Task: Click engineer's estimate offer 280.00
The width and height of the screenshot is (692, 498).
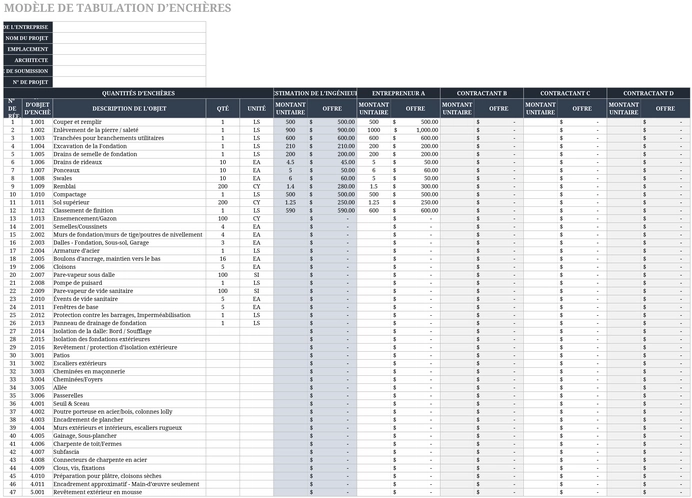Action: 332,186
